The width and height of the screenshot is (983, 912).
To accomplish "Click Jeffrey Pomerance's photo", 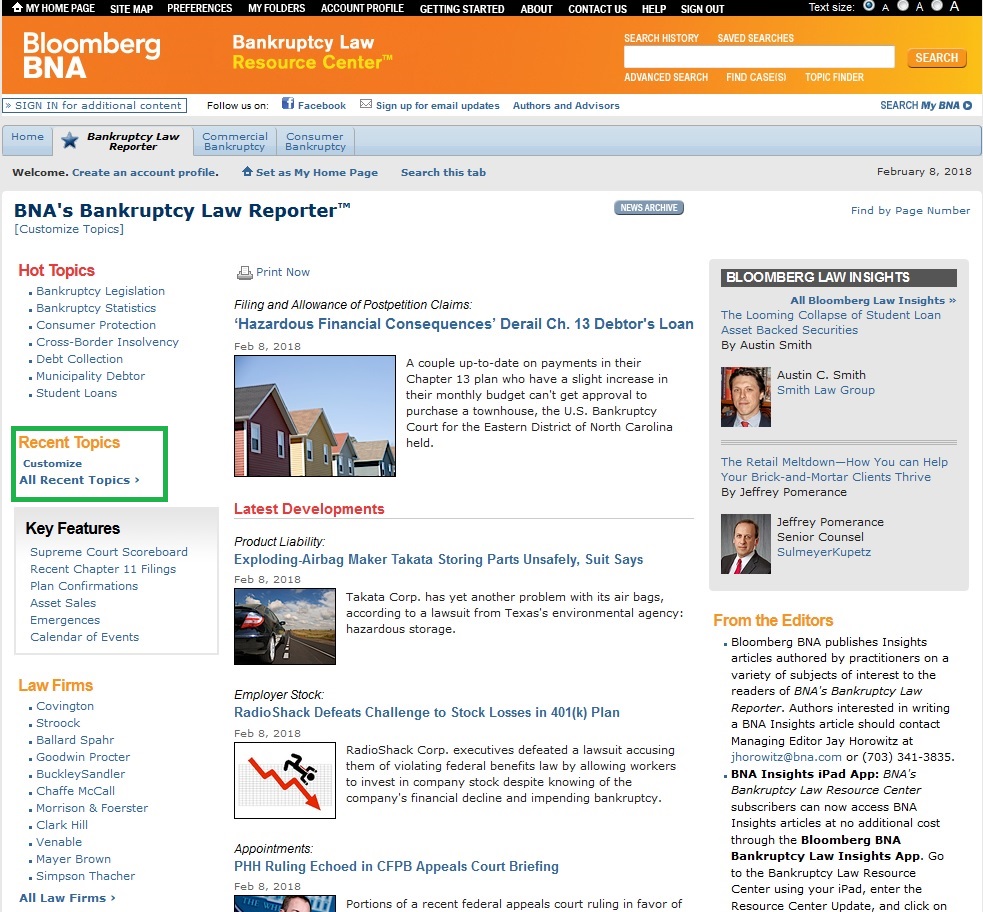I will coord(745,544).
